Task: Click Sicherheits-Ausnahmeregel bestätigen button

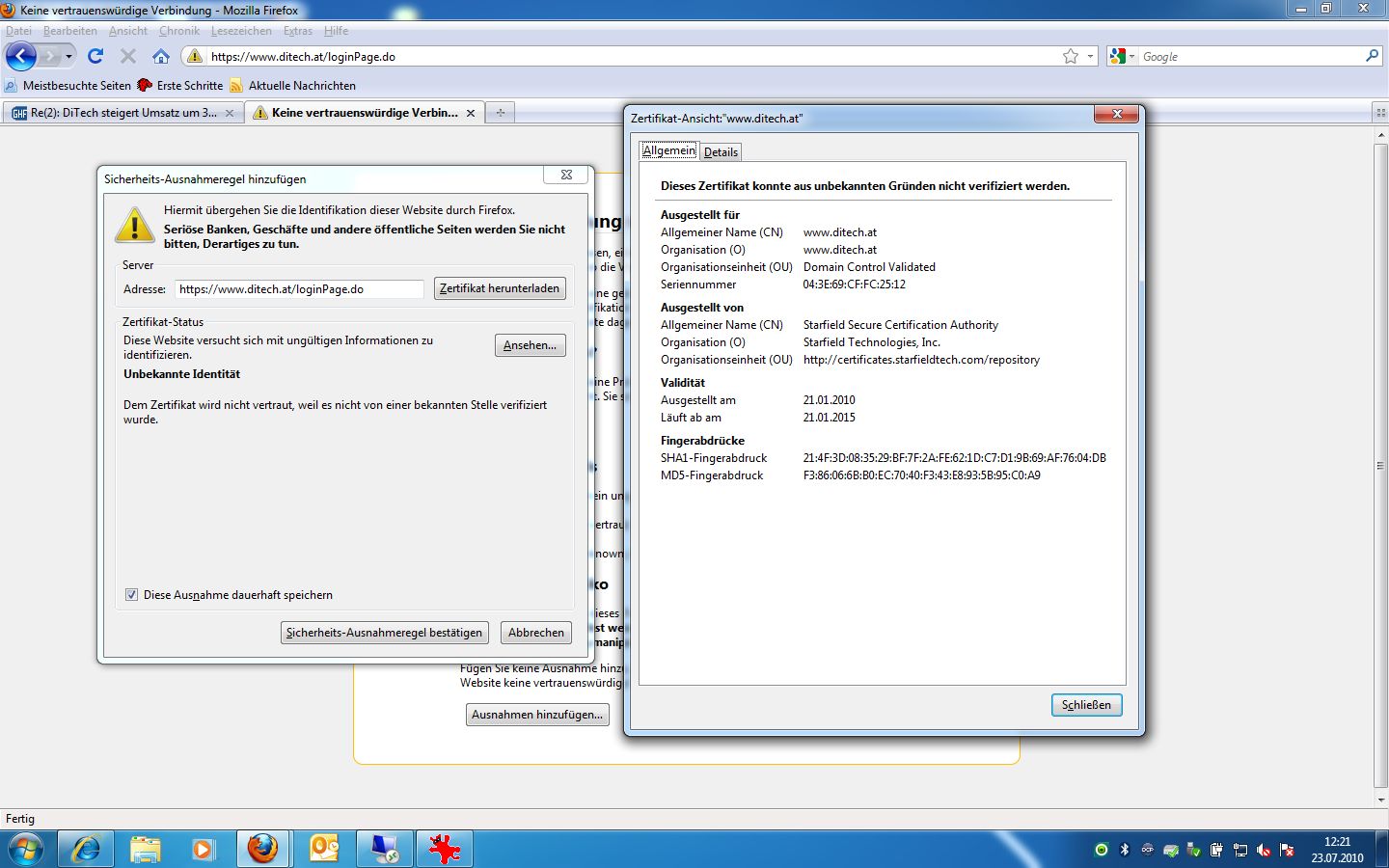Action: point(384,633)
